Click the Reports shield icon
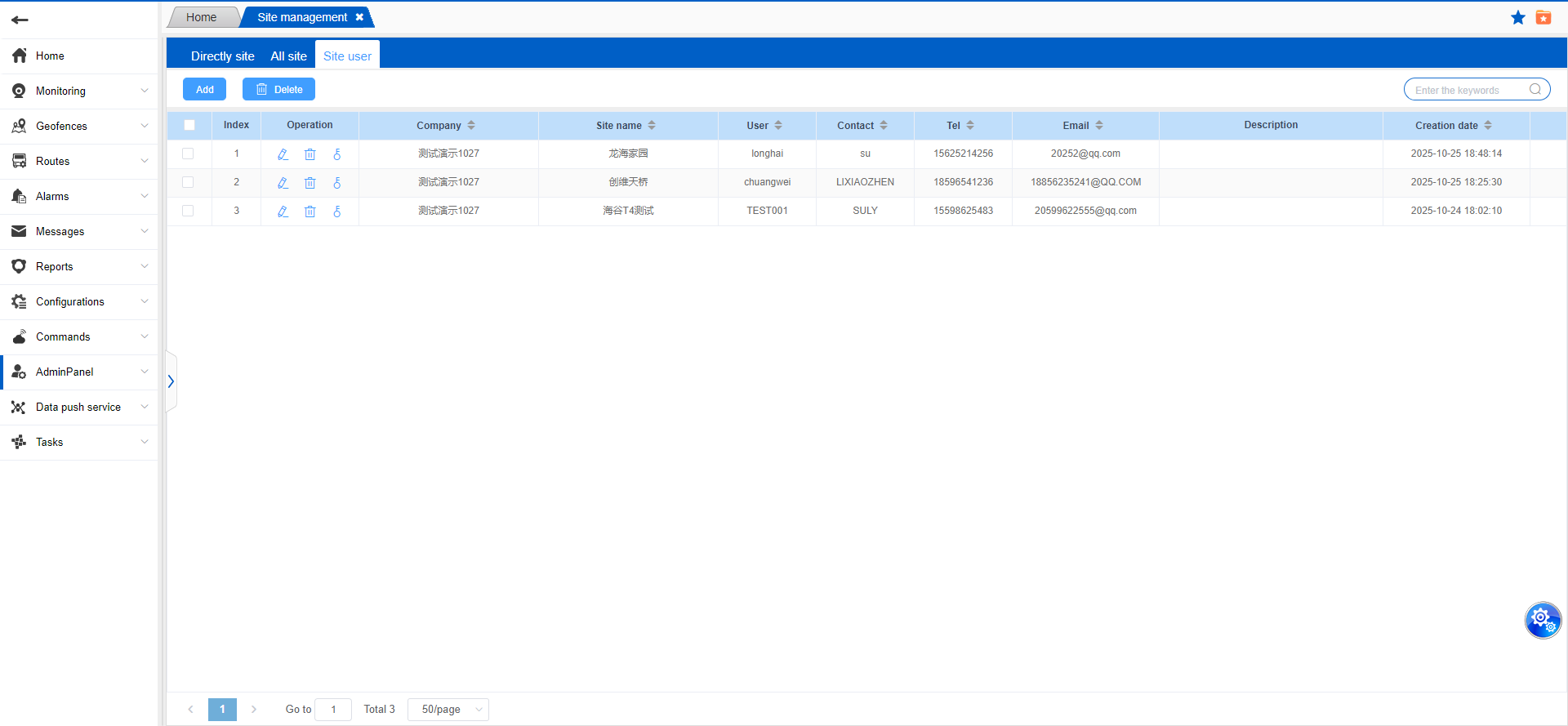Screen dimensions: 1568x726 point(20,266)
